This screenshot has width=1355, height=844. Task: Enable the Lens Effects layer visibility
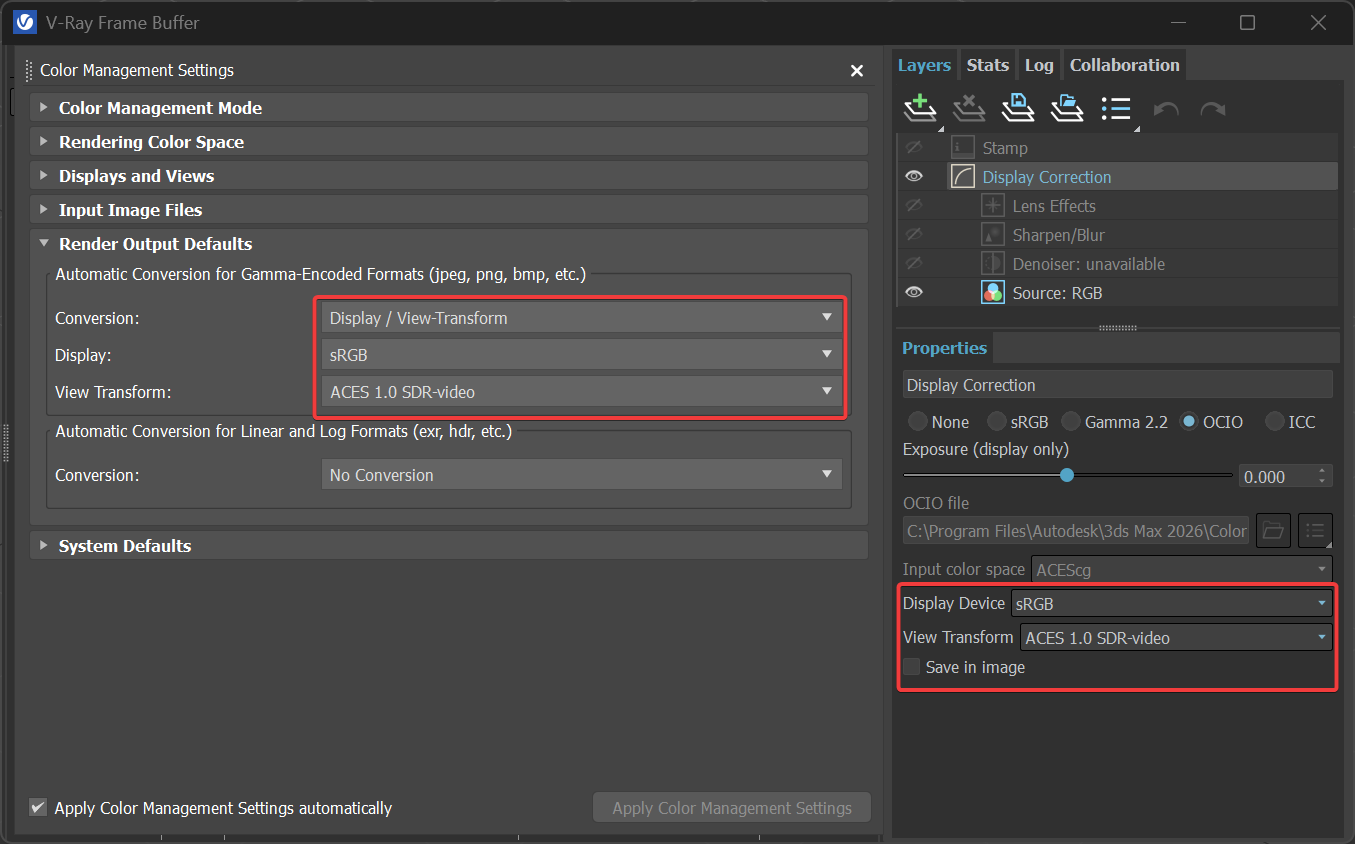click(x=913, y=206)
